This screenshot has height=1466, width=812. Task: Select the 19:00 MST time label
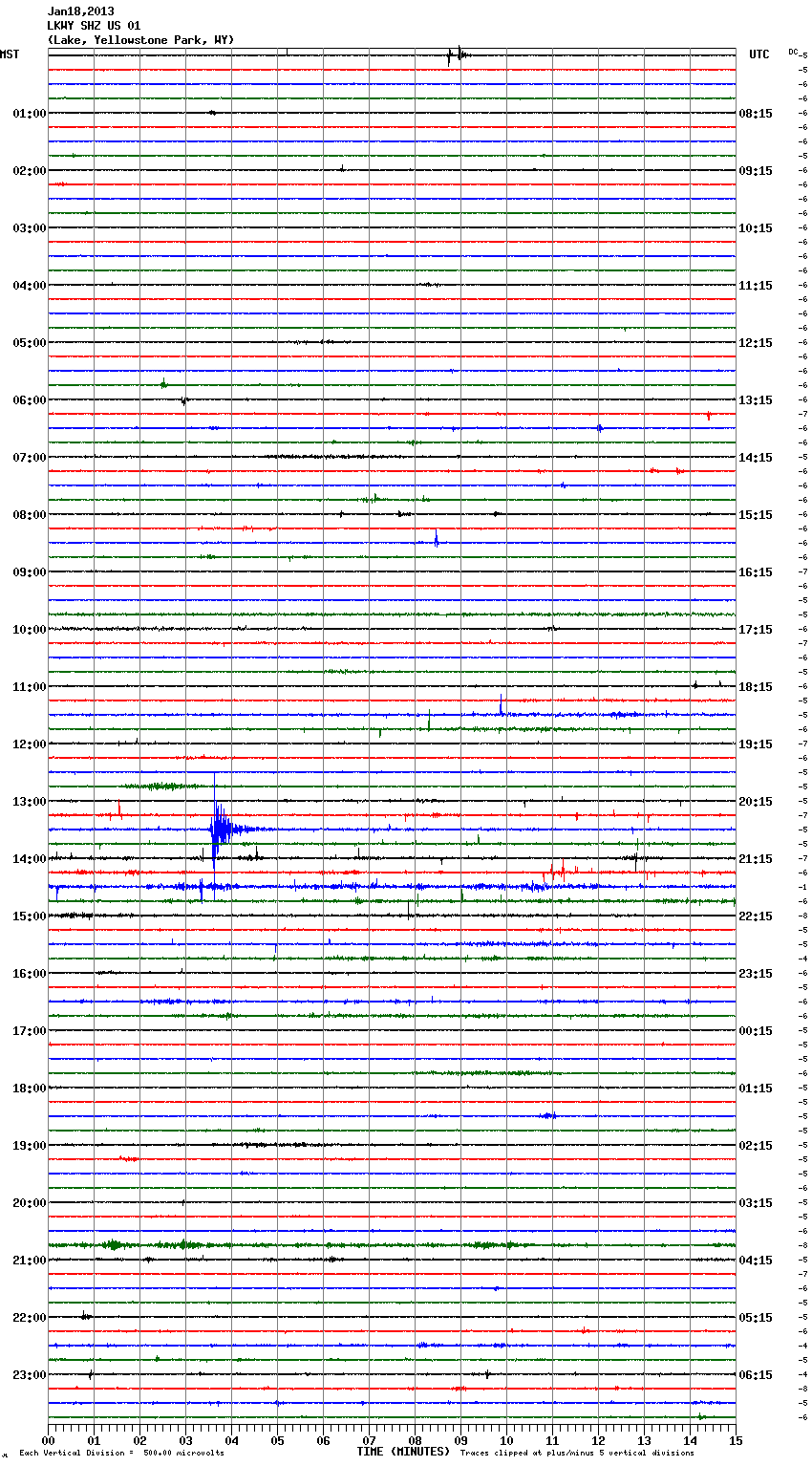(30, 1146)
